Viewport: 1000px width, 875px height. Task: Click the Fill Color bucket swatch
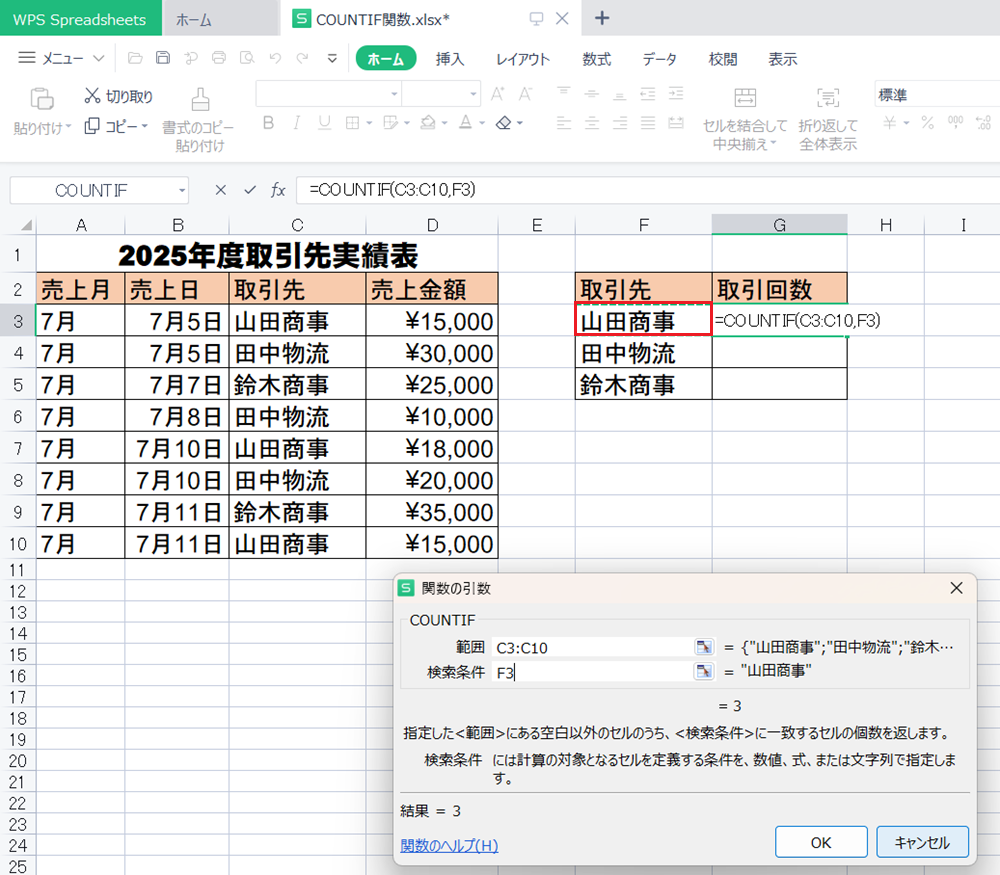click(428, 122)
